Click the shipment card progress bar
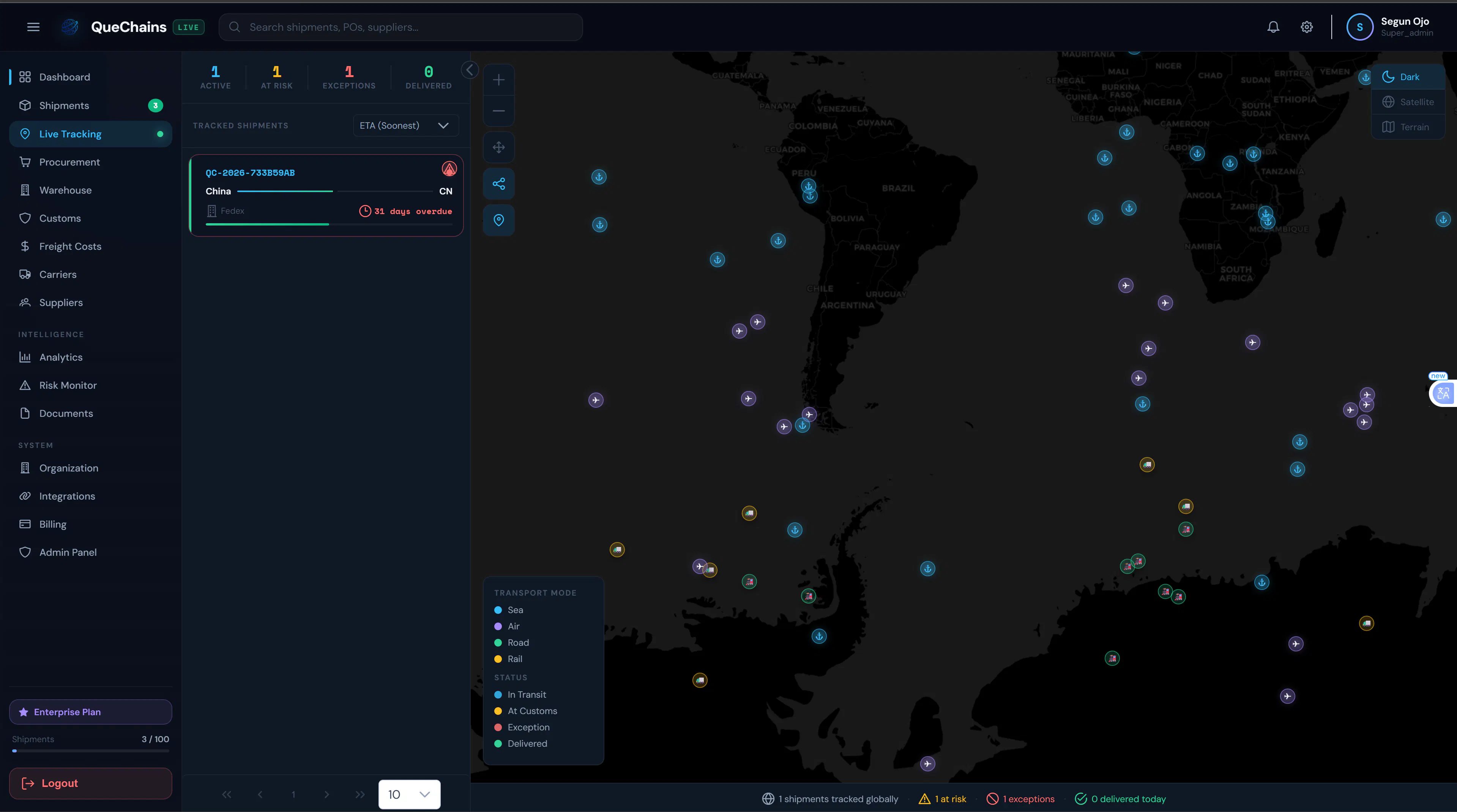This screenshot has height=812, width=1457. pyautogui.click(x=329, y=224)
